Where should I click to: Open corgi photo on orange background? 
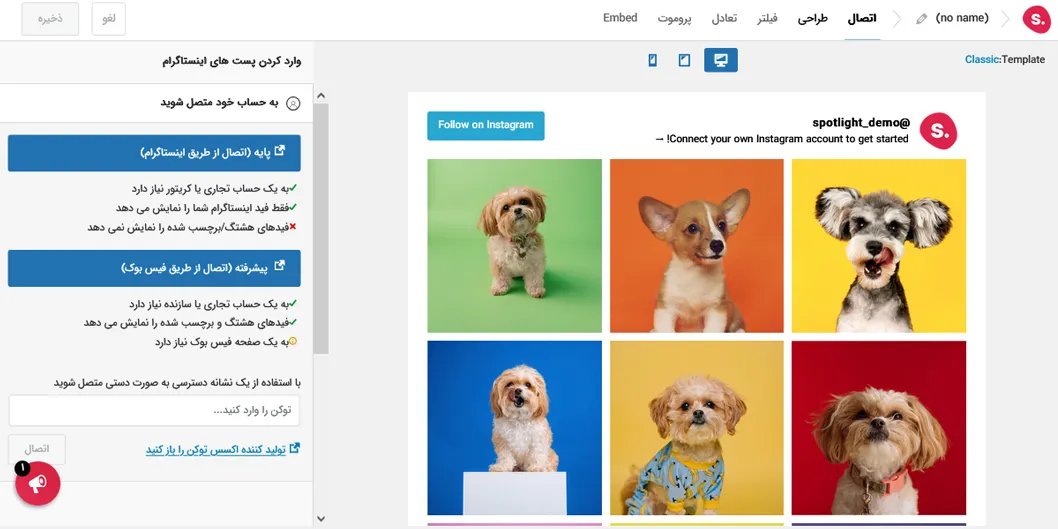pyautogui.click(x=697, y=246)
